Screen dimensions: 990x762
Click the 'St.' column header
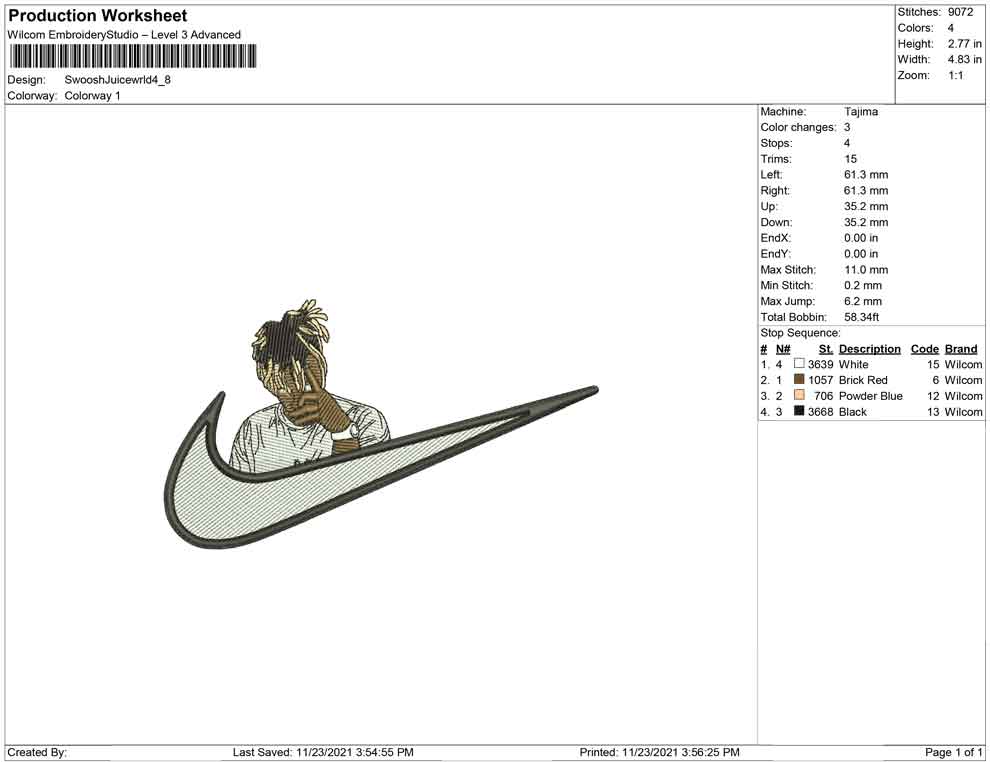[x=826, y=348]
